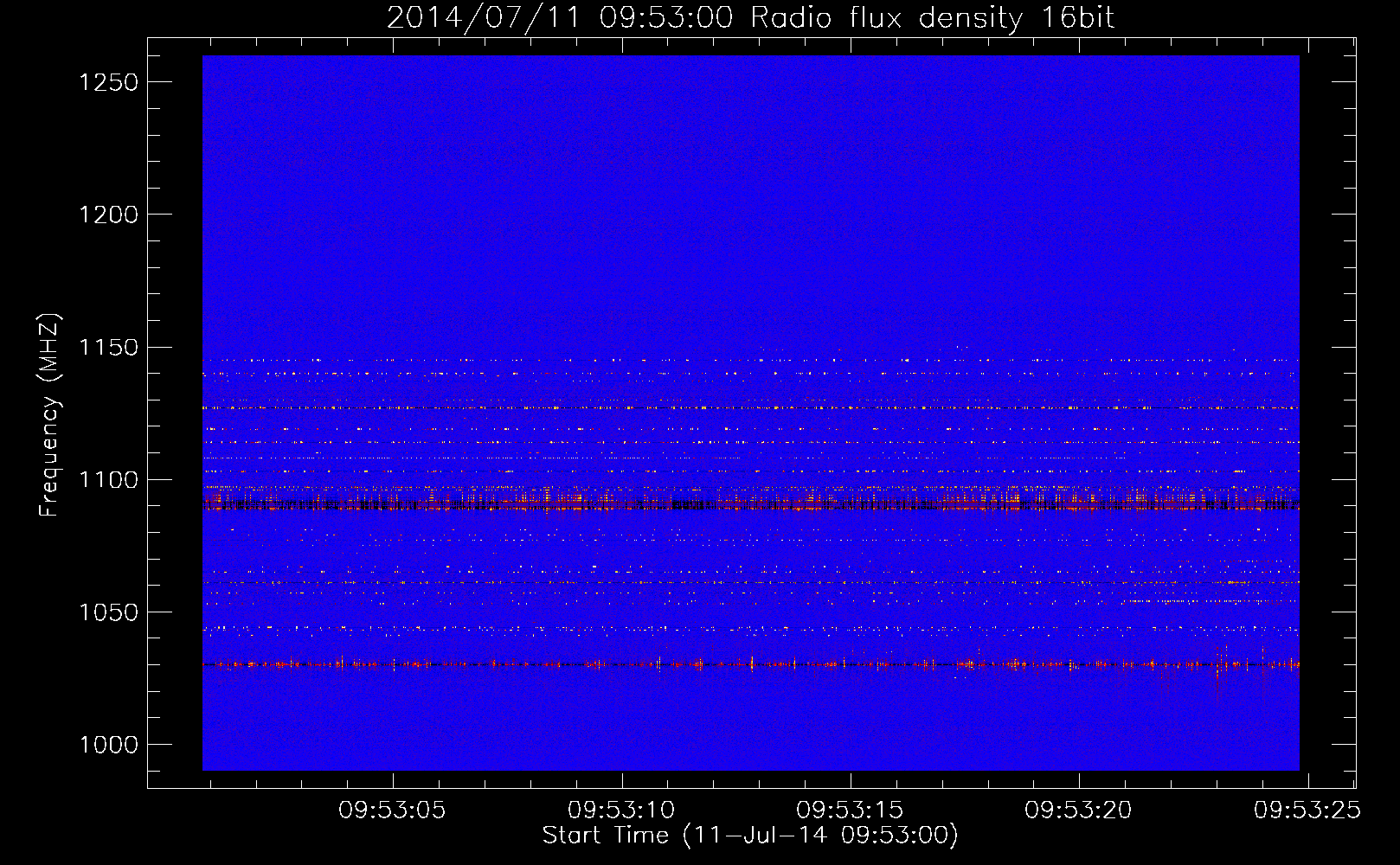Select the 1200 frequency tick label
The height and width of the screenshot is (865, 1400).
109,215
